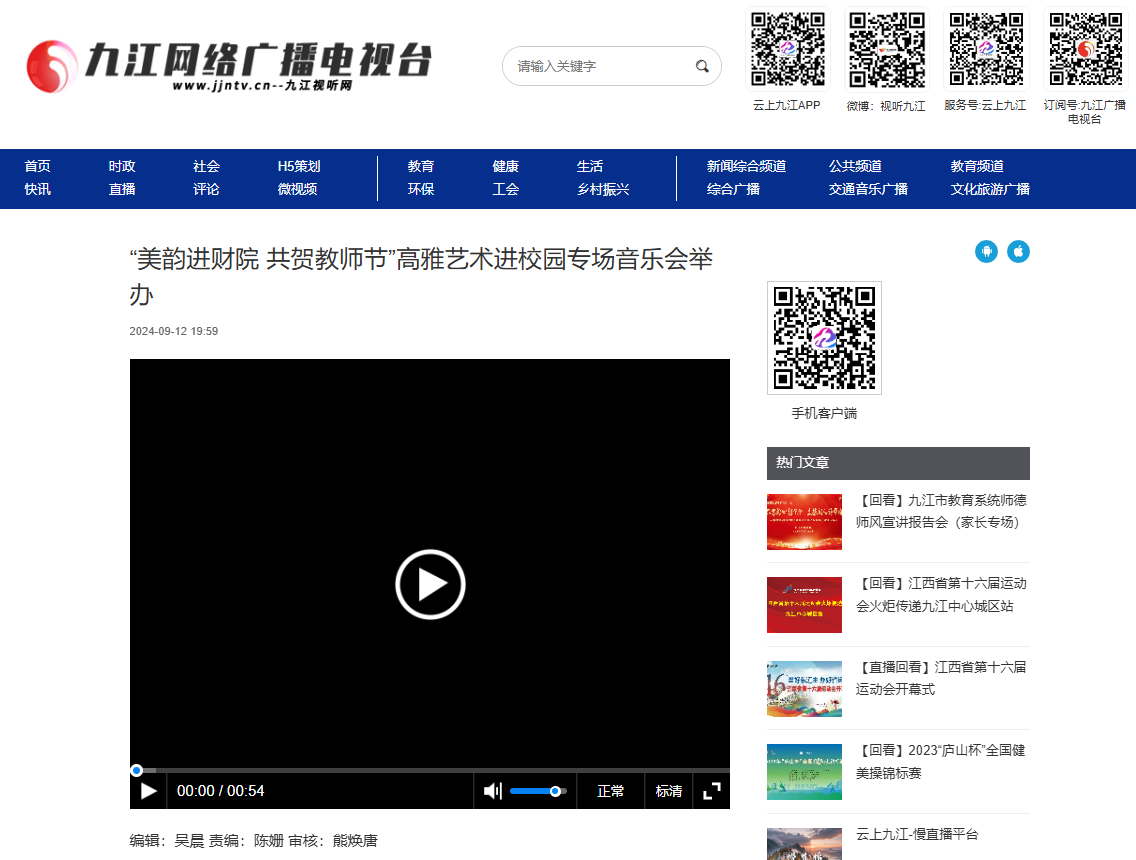This screenshot has height=860, width=1136.
Task: Open 九江市教育系统师德师风宣讲报告会 article link
Action: [x=940, y=511]
